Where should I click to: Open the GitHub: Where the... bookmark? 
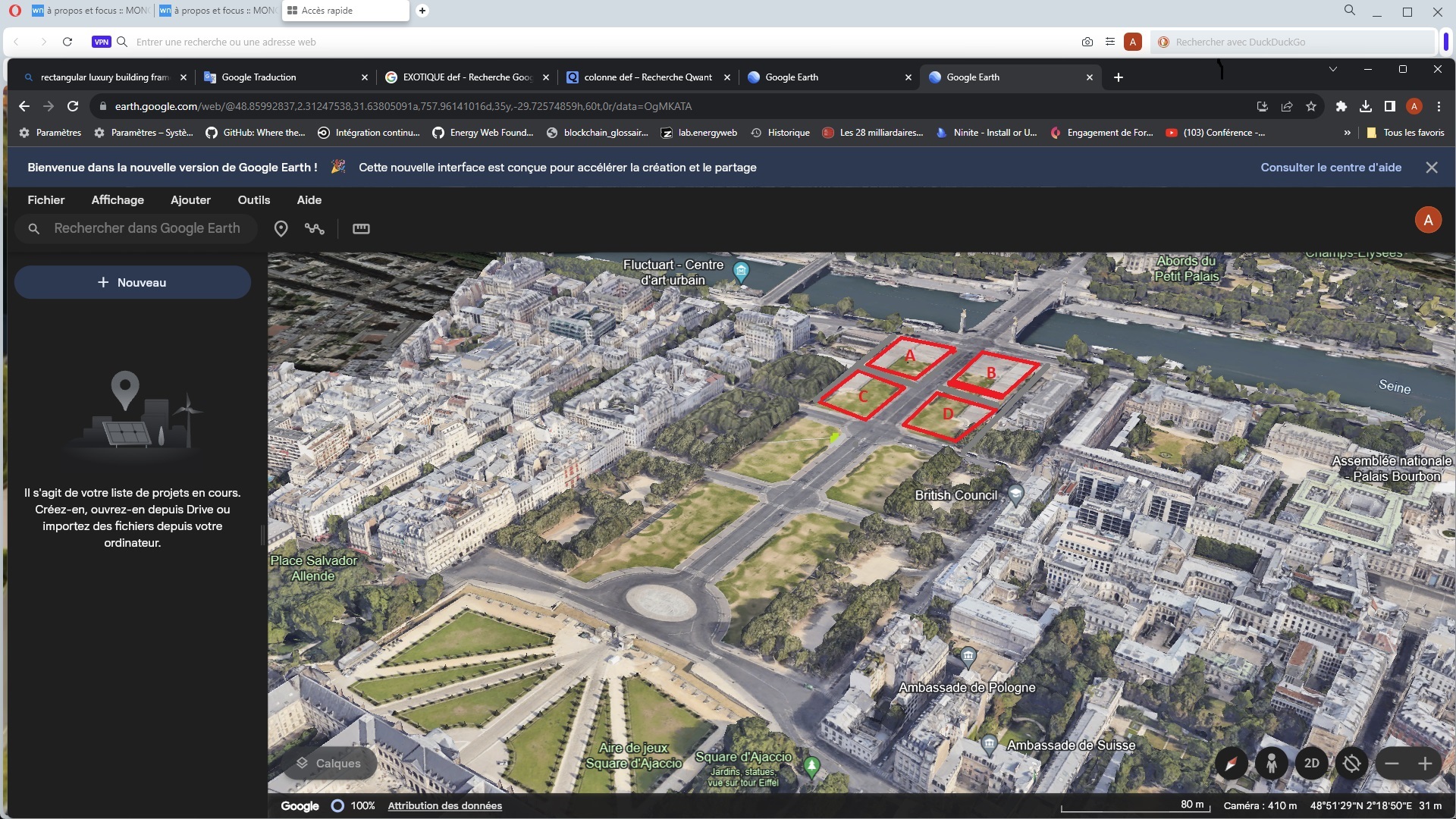click(x=256, y=133)
